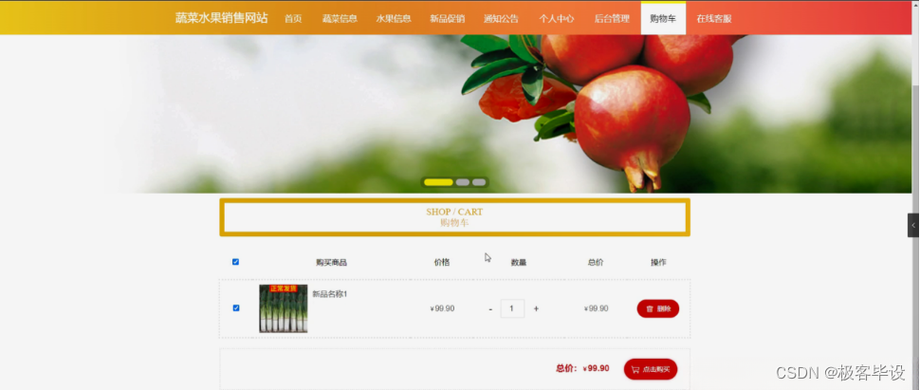This screenshot has width=920, height=390.
Task: Open the 首页 home menu item
Action: (x=293, y=19)
